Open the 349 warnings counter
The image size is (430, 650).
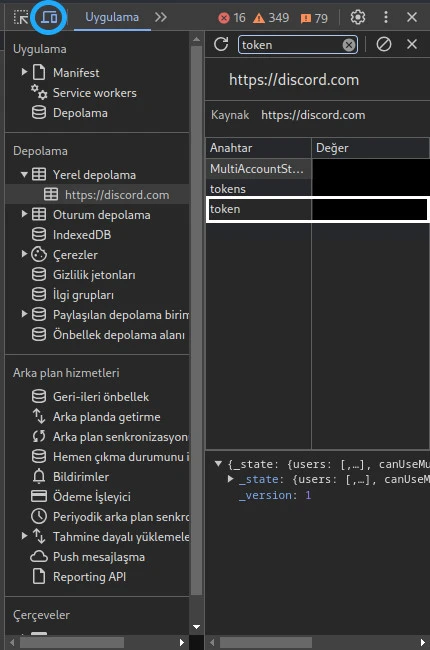tap(271, 18)
